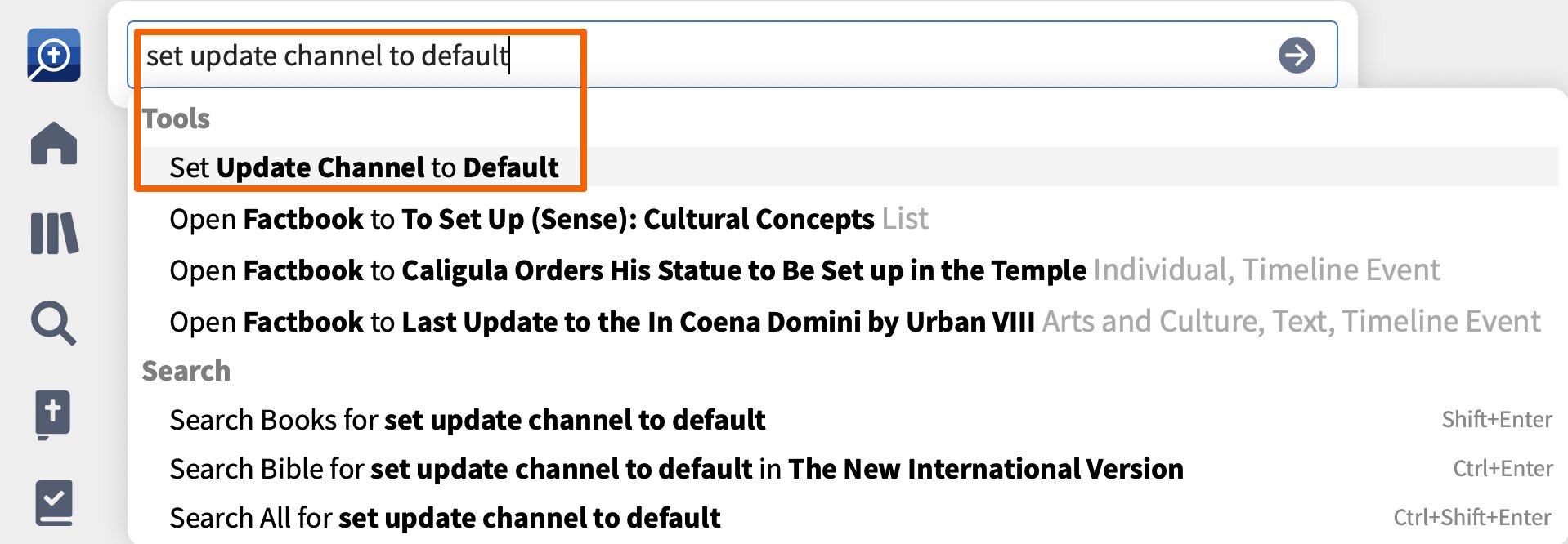
Task: Open the Bible icon in sidebar
Action: (53, 414)
